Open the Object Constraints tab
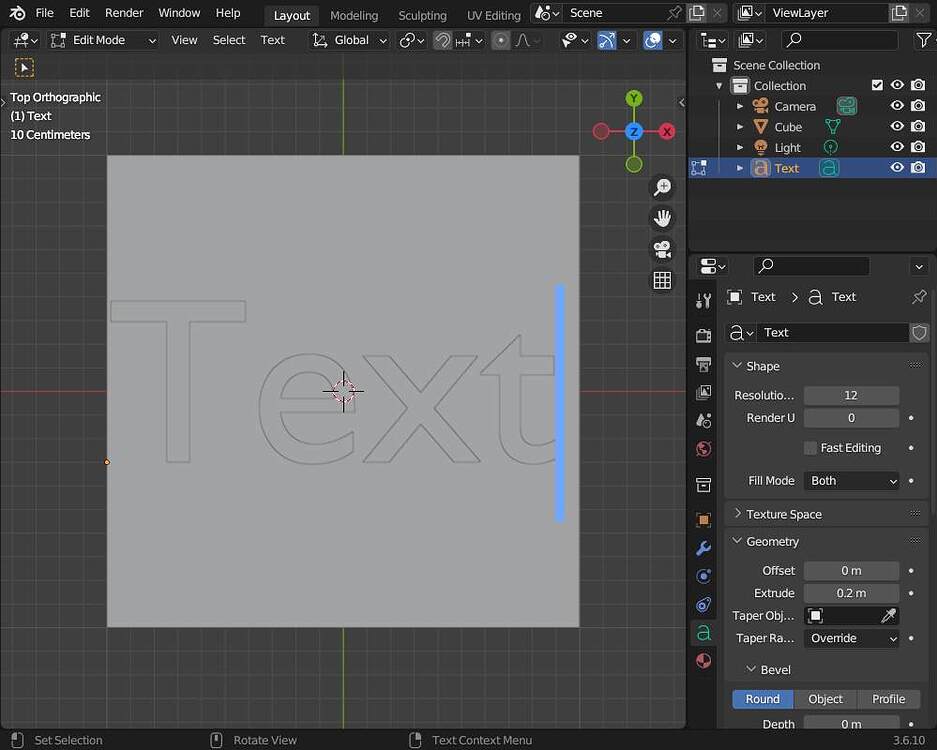Image resolution: width=937 pixels, height=750 pixels. tap(703, 605)
